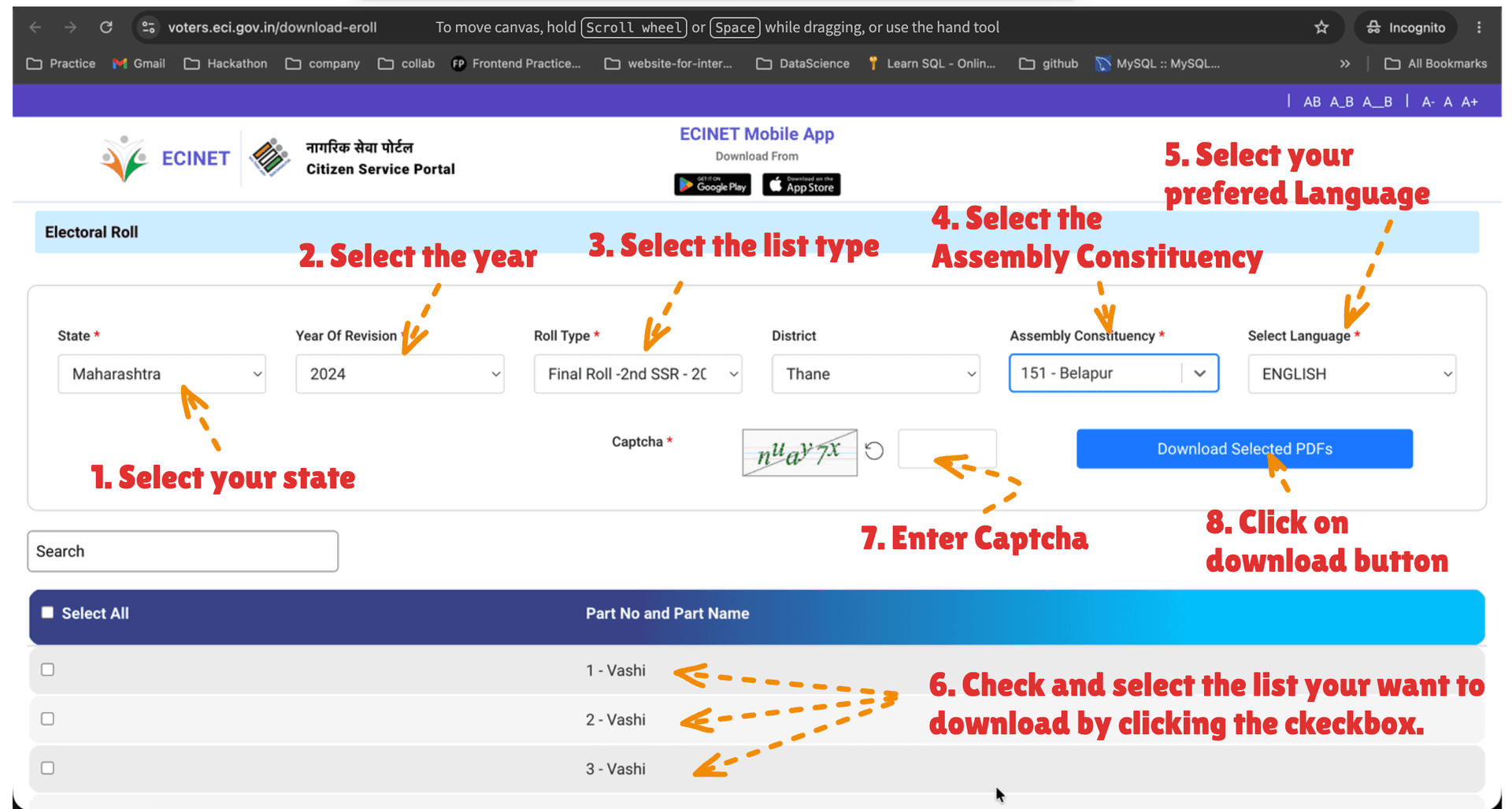Image resolution: width=1512 pixels, height=809 pixels.
Task: Set A__B wide text spacing
Action: pyautogui.click(x=1377, y=102)
